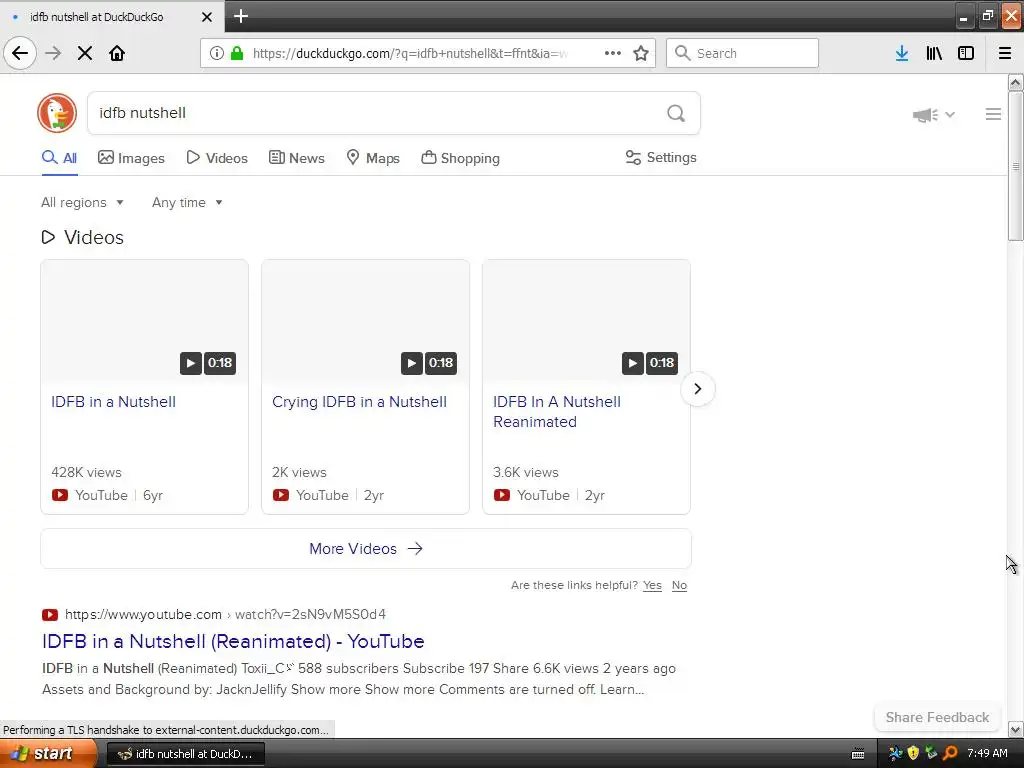The image size is (1024, 768).
Task: Open 'IDFB In A Nutshell Reanimated' title link
Action: [x=557, y=411]
